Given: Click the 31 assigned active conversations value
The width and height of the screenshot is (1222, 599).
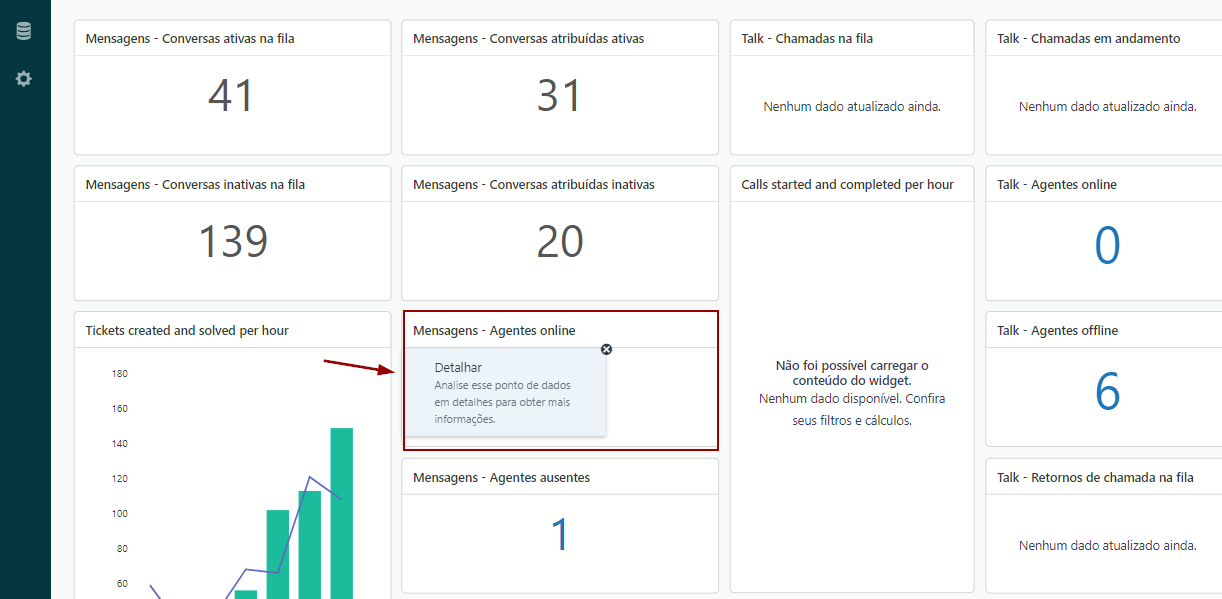Looking at the screenshot, I should click(x=559, y=96).
